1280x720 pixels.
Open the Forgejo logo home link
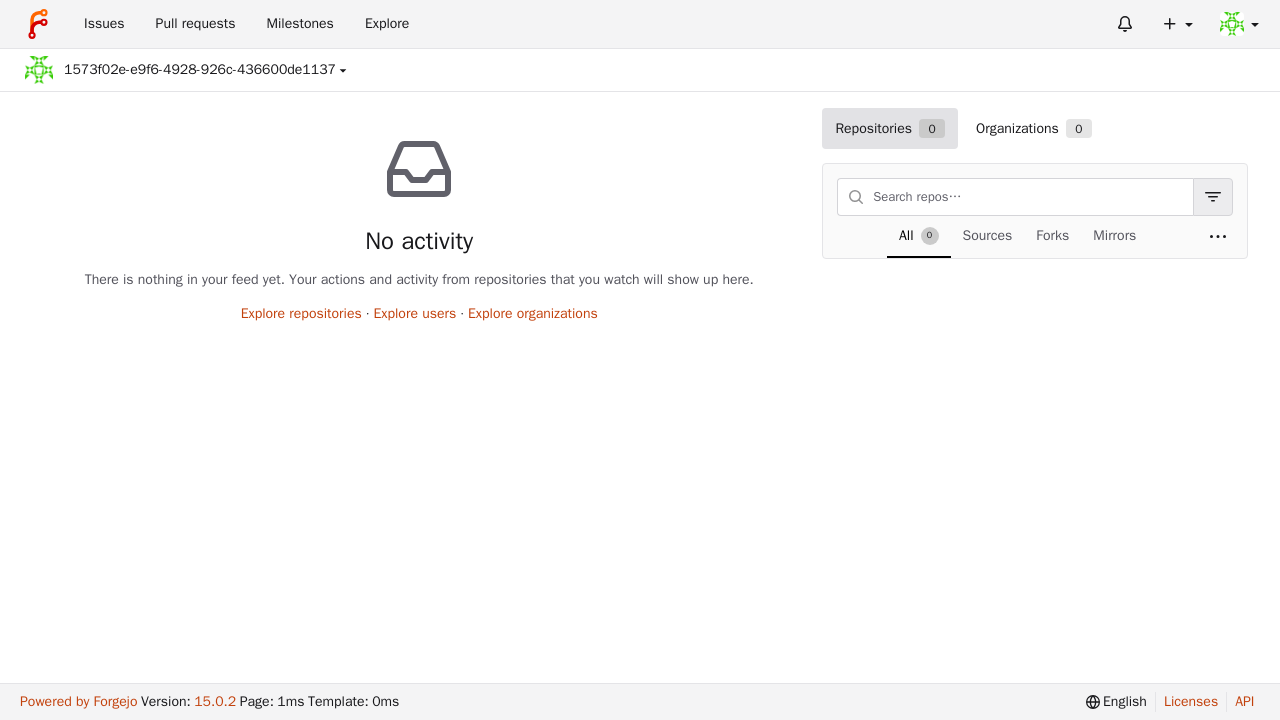38,24
